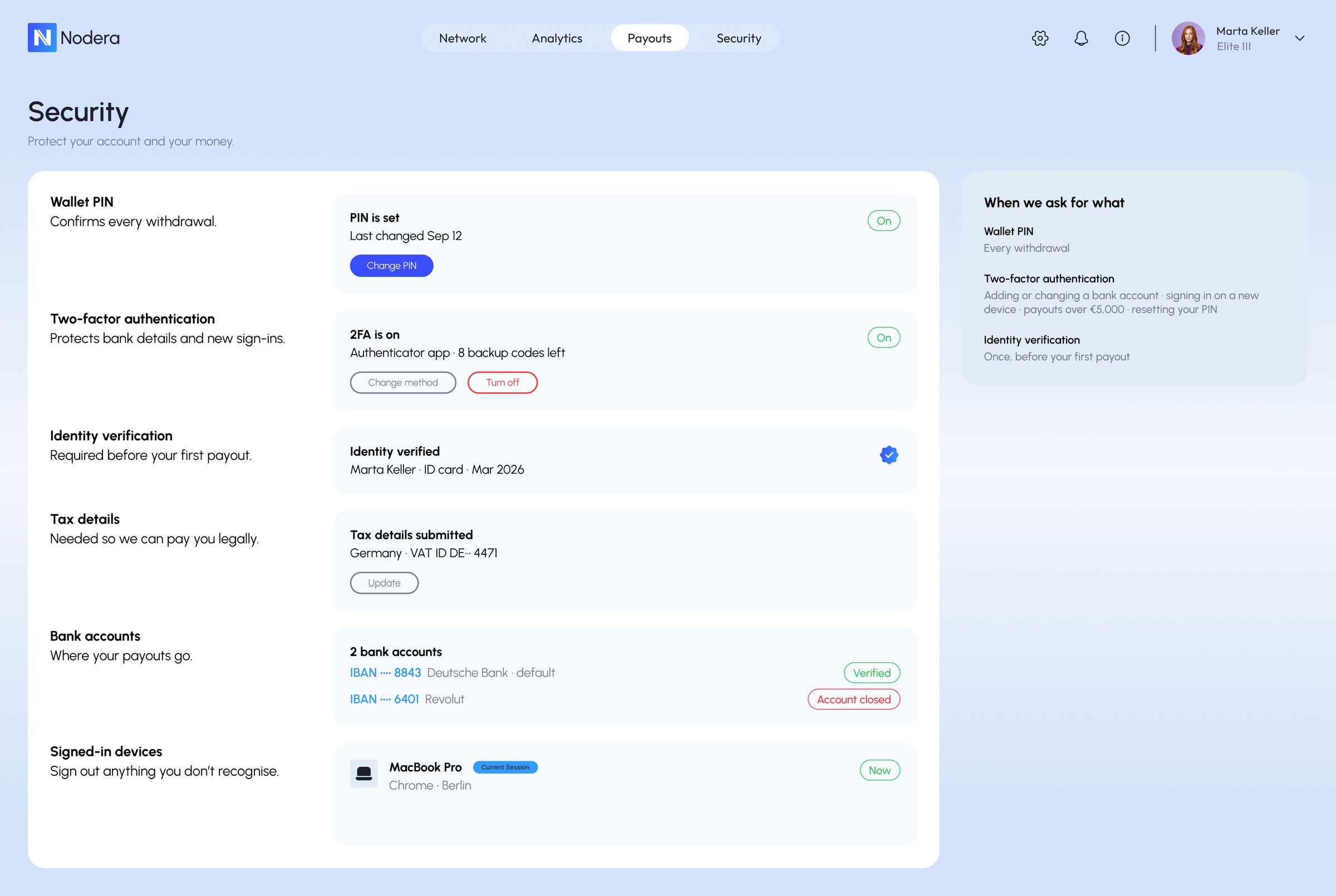This screenshot has height=896, width=1336.
Task: Click "Once, before your first payout" text
Action: [x=1057, y=357]
